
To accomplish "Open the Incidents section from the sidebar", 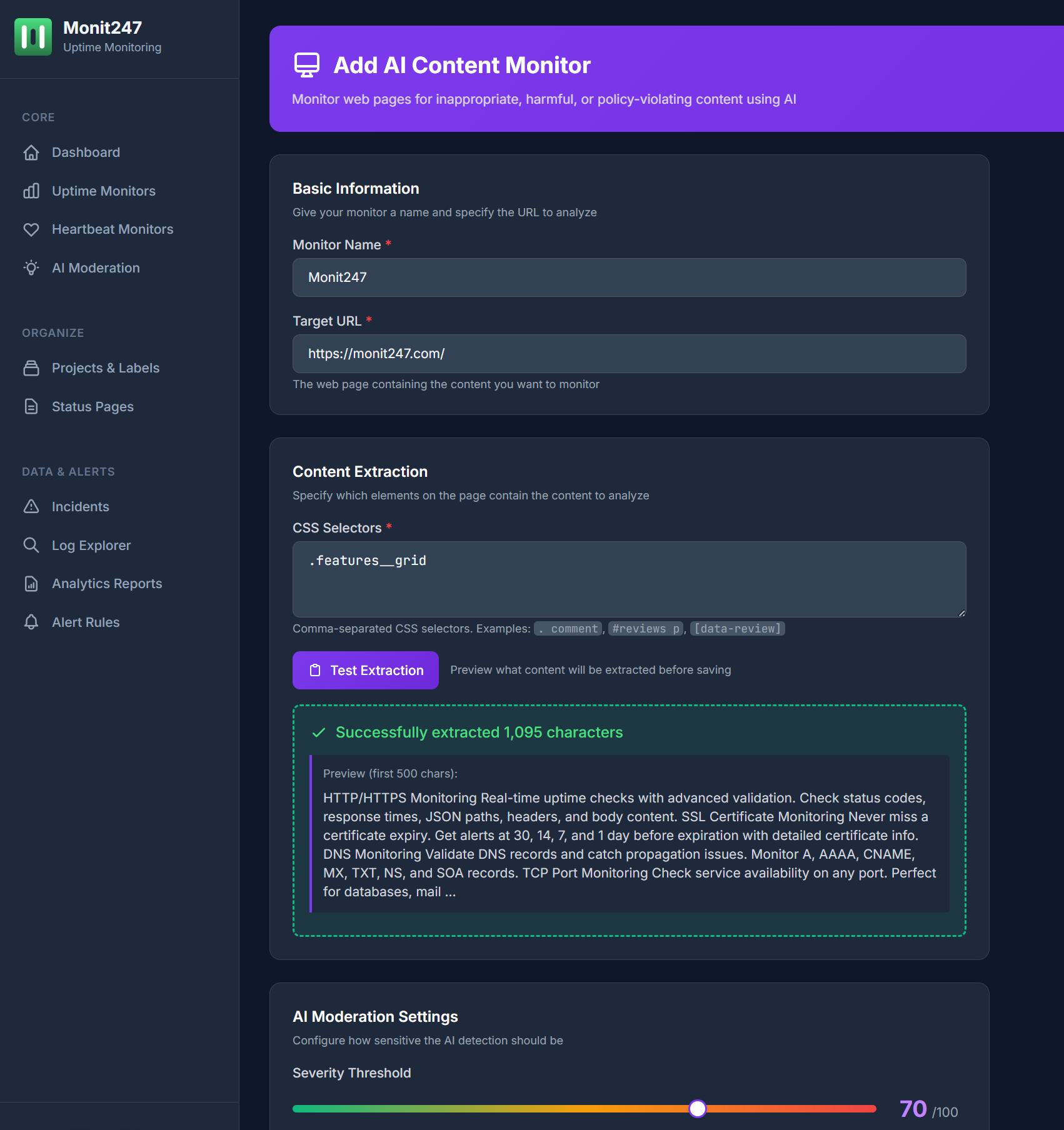I will [x=80, y=507].
